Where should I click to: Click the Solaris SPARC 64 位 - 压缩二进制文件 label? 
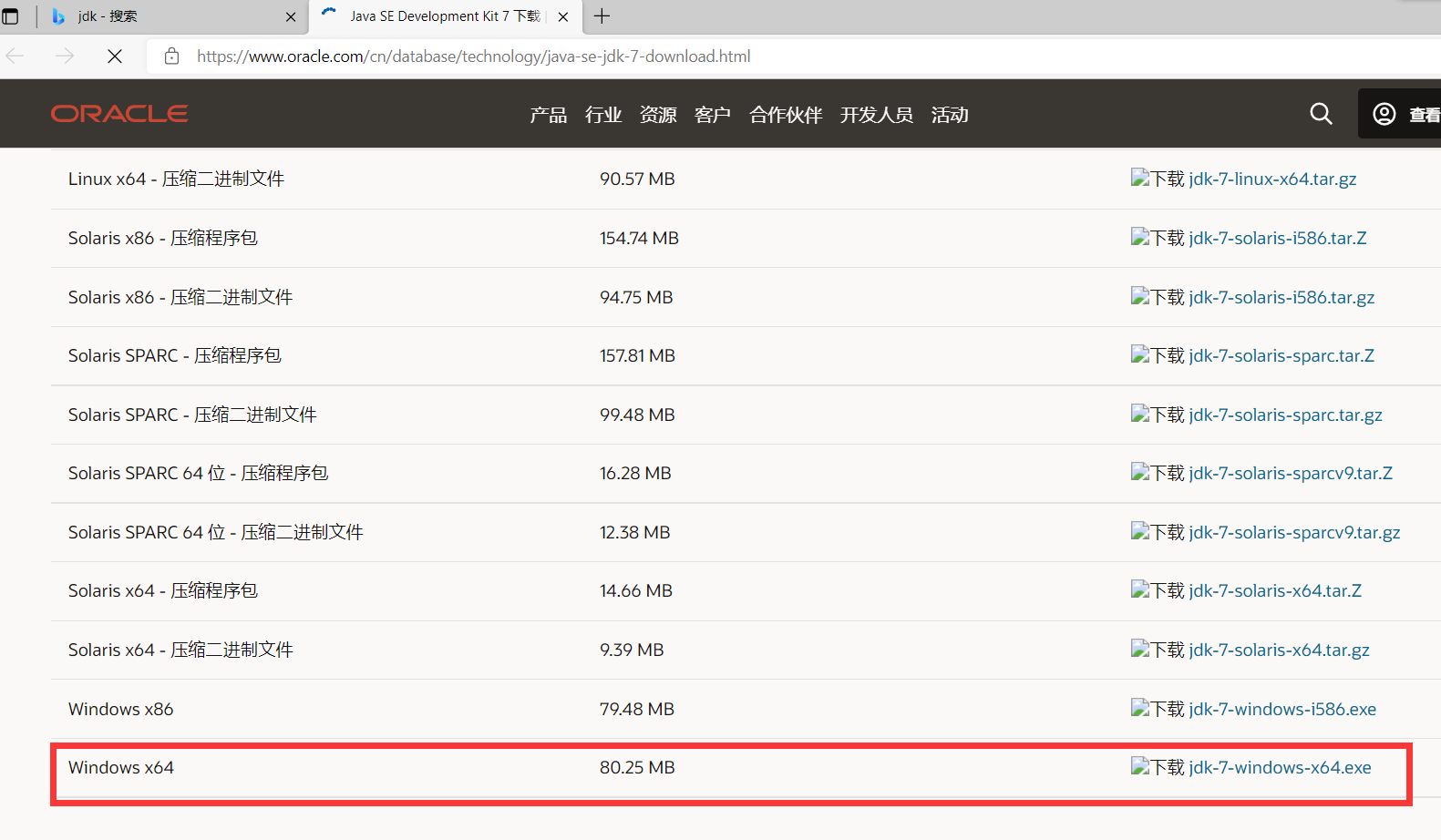216,533
